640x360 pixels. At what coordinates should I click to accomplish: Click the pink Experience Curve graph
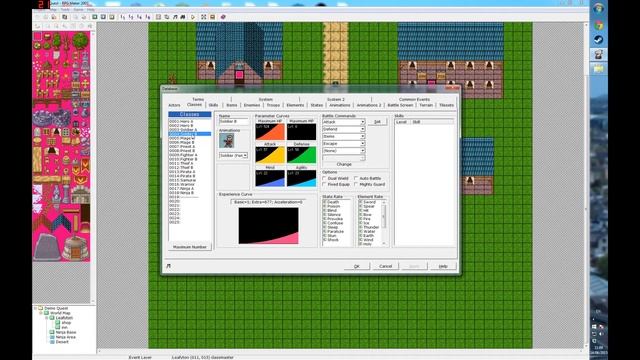click(x=268, y=226)
